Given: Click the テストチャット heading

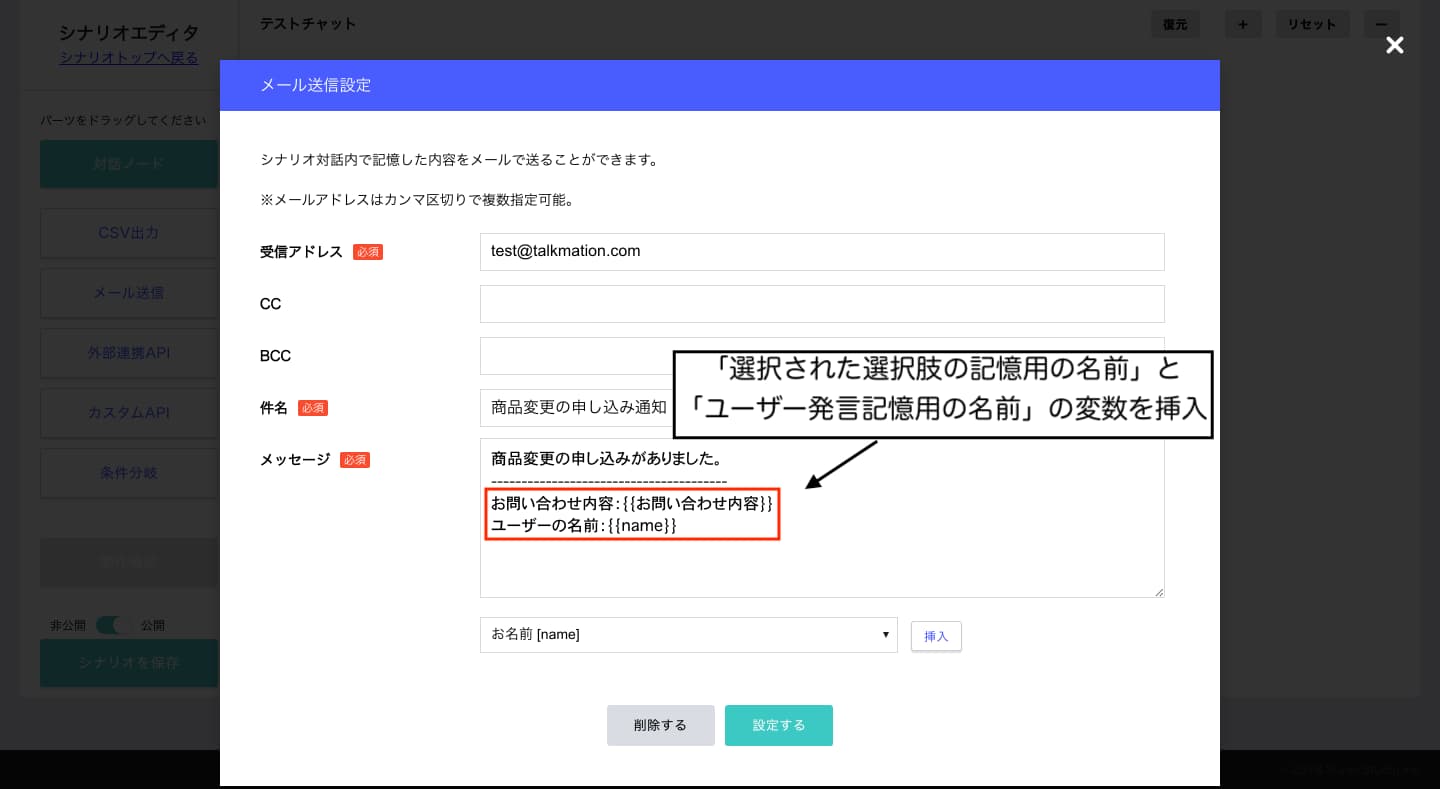Looking at the screenshot, I should coord(307,23).
